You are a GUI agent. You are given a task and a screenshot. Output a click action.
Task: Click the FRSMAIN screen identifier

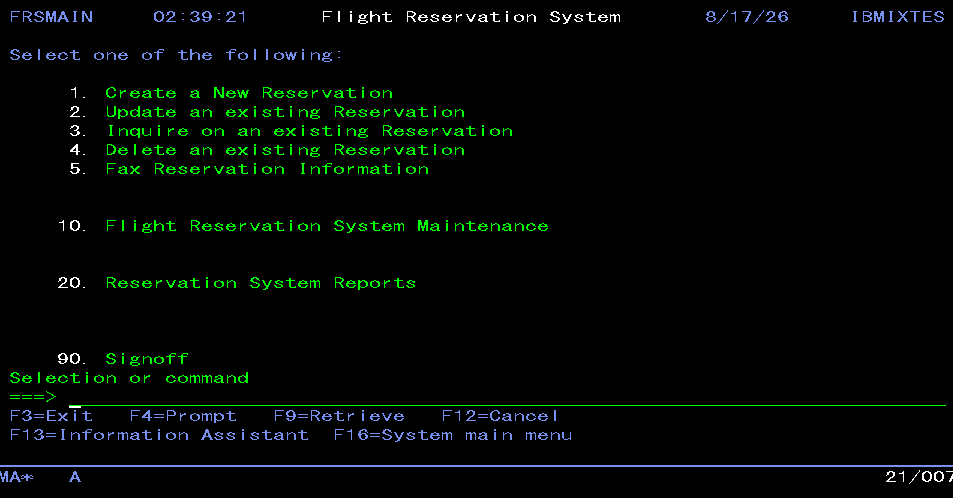51,17
